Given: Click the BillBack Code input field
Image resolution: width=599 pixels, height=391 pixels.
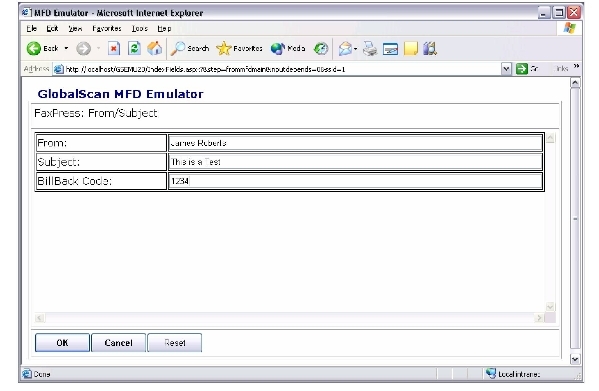Looking at the screenshot, I should 355,181.
